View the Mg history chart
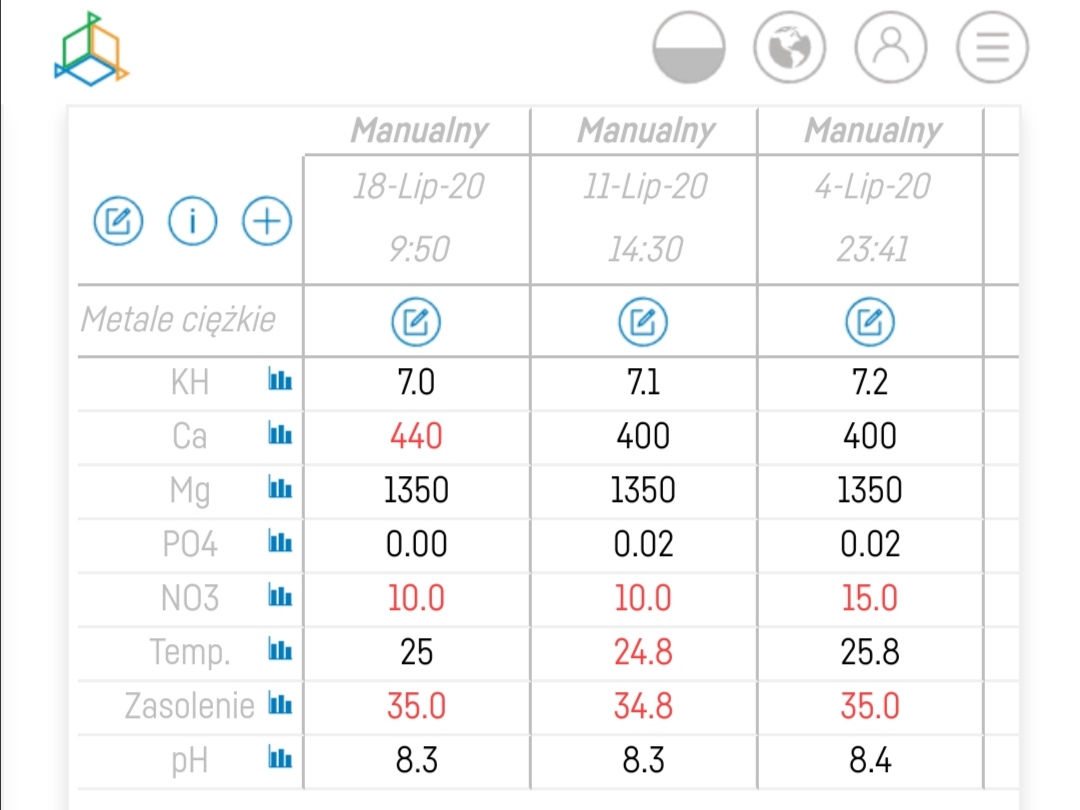 pyautogui.click(x=280, y=489)
